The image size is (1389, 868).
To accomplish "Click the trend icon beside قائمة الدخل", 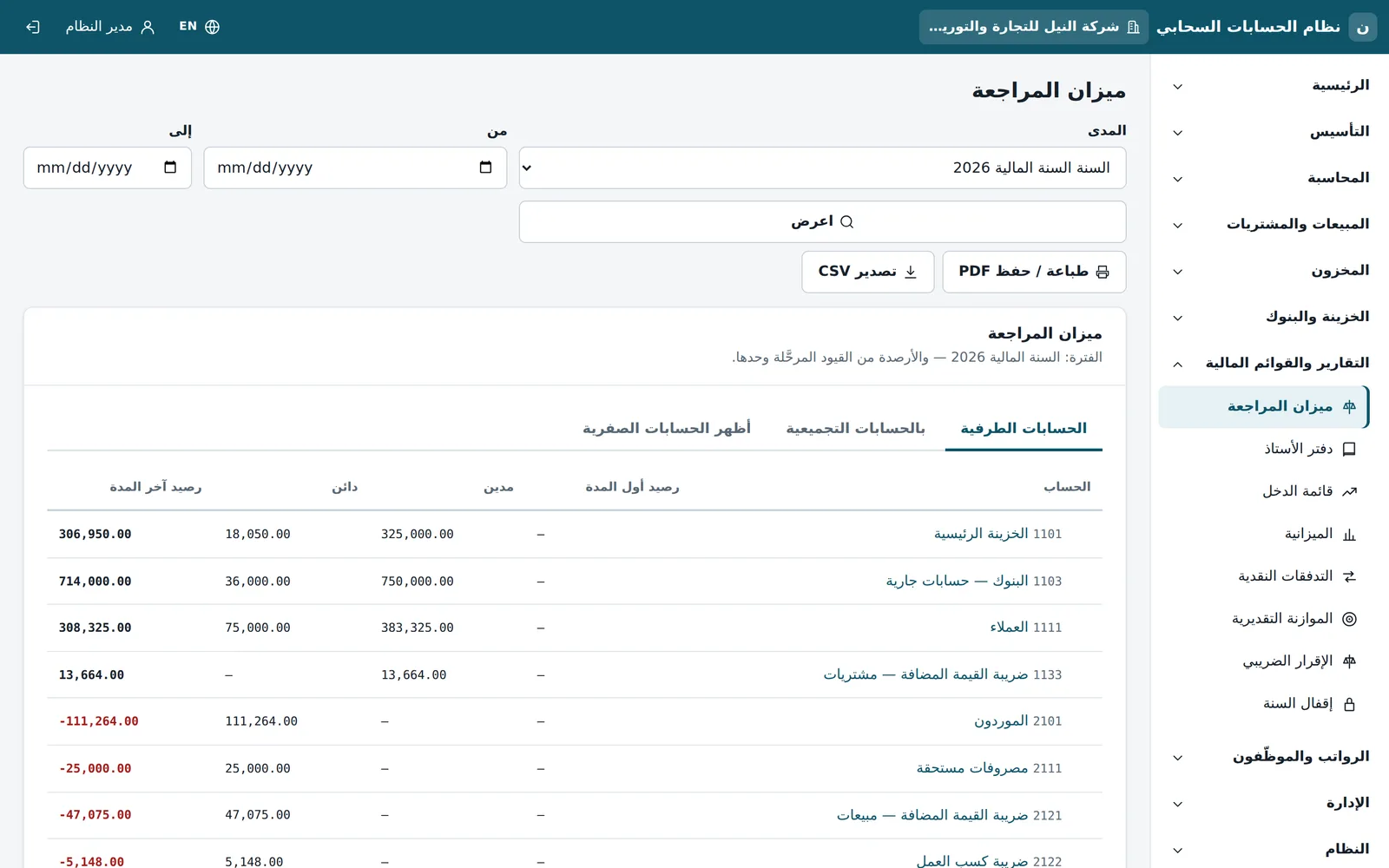I will tap(1349, 491).
